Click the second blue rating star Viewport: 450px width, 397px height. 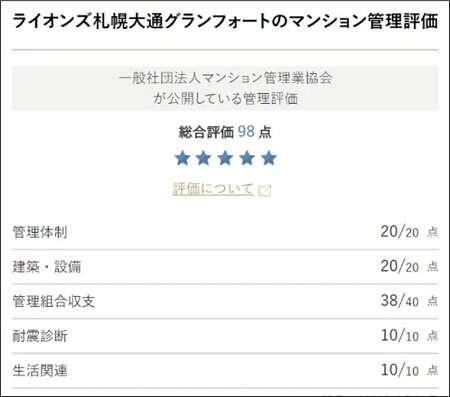pos(204,158)
